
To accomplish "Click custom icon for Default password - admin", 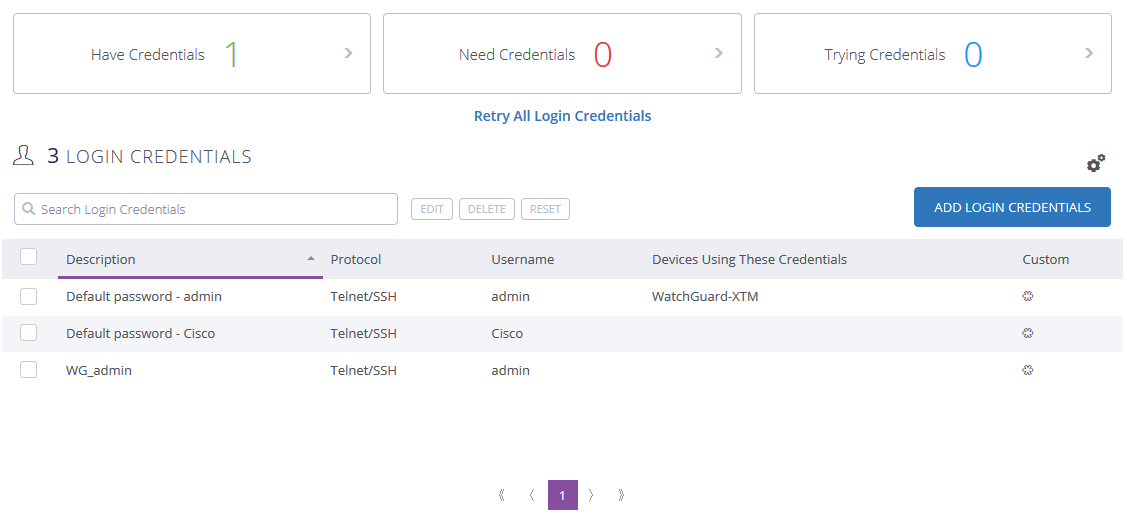I will pos(1027,296).
